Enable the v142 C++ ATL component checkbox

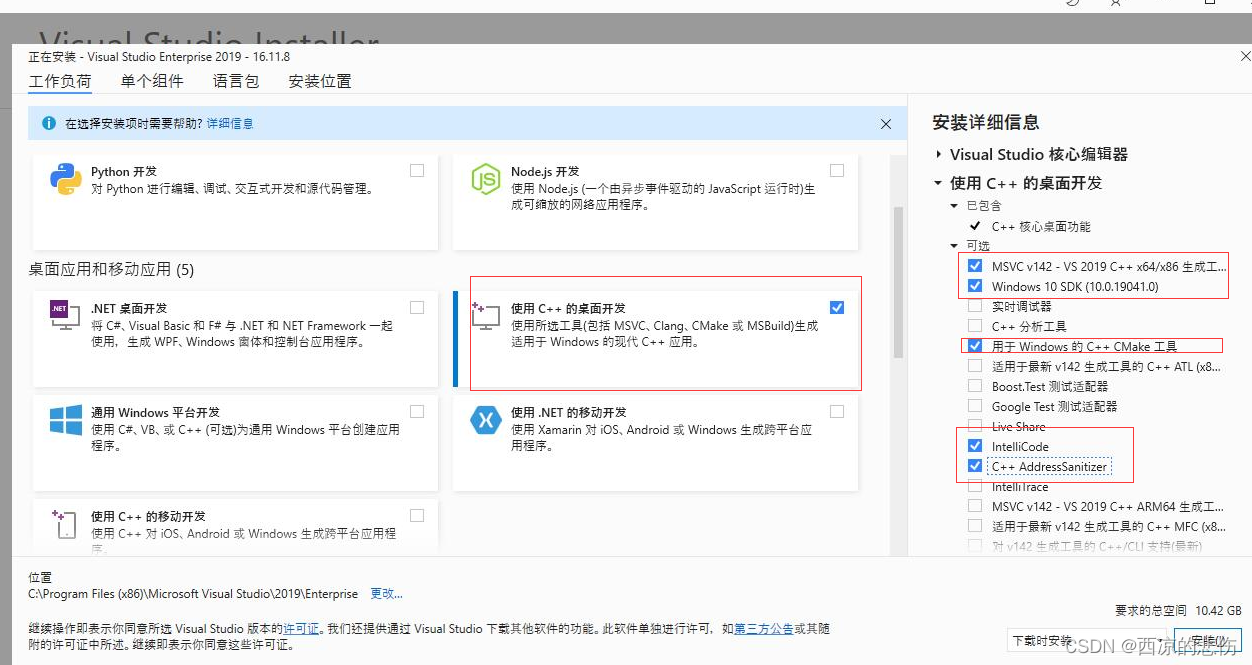(975, 366)
